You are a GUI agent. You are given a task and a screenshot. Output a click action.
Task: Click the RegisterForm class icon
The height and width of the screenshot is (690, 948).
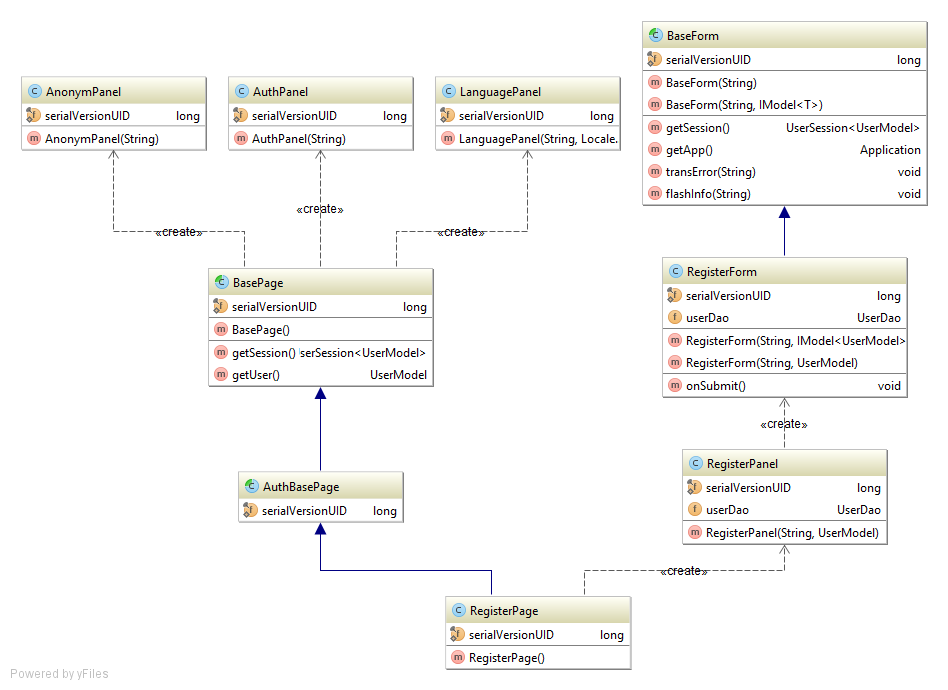coord(675,272)
